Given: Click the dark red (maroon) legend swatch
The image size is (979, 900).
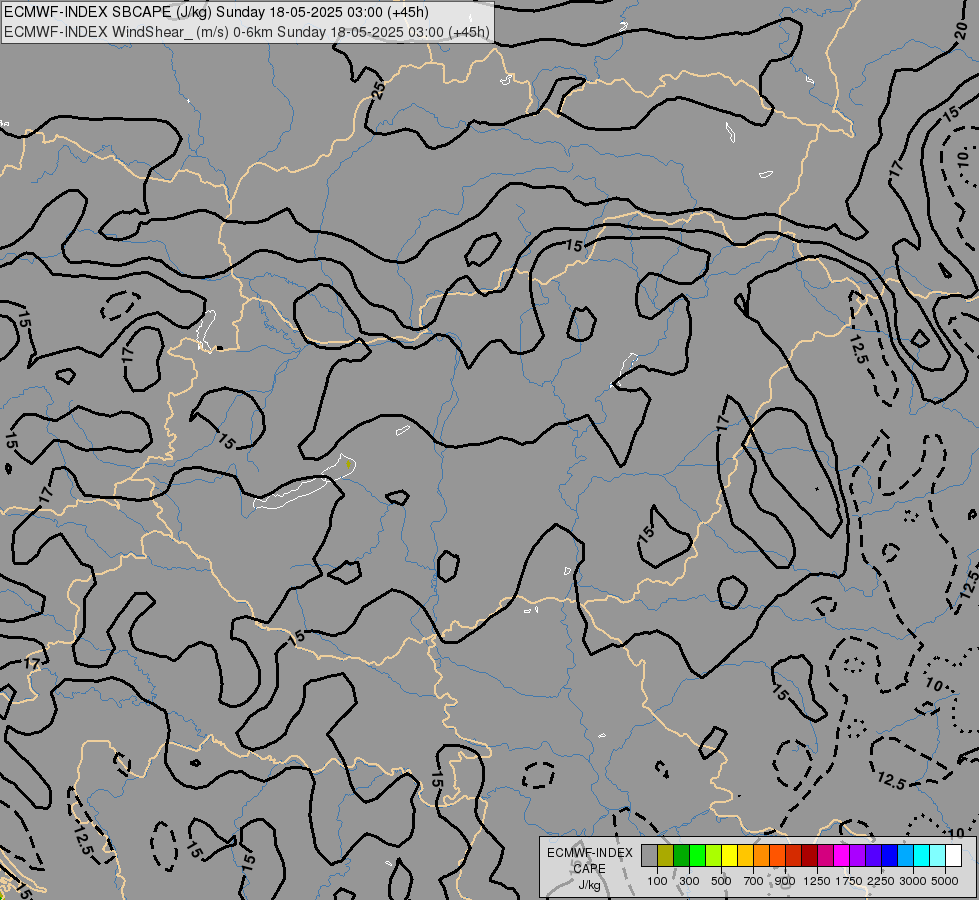Looking at the screenshot, I should [x=810, y=855].
